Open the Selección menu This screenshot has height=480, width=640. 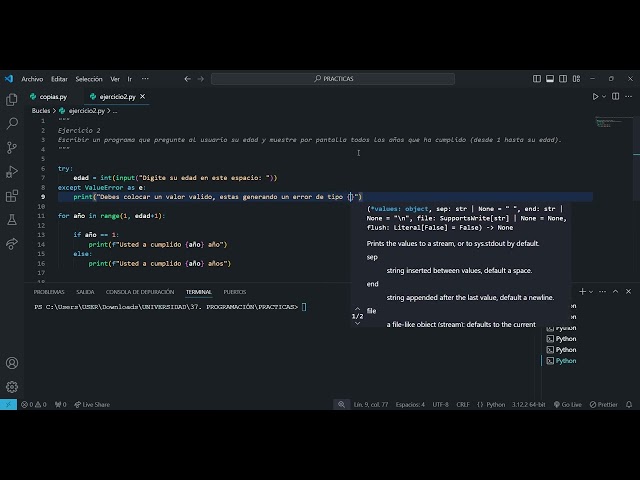coord(89,79)
